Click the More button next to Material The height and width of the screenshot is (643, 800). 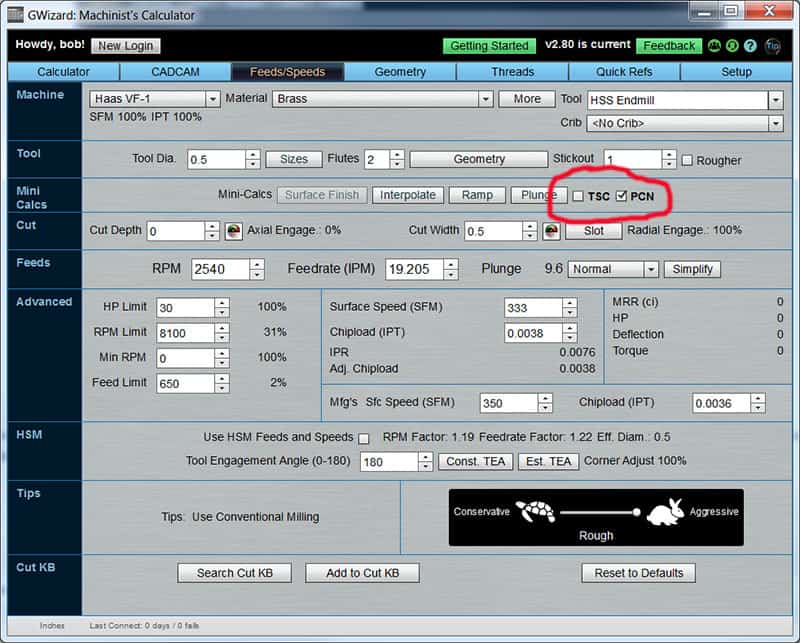(x=527, y=99)
